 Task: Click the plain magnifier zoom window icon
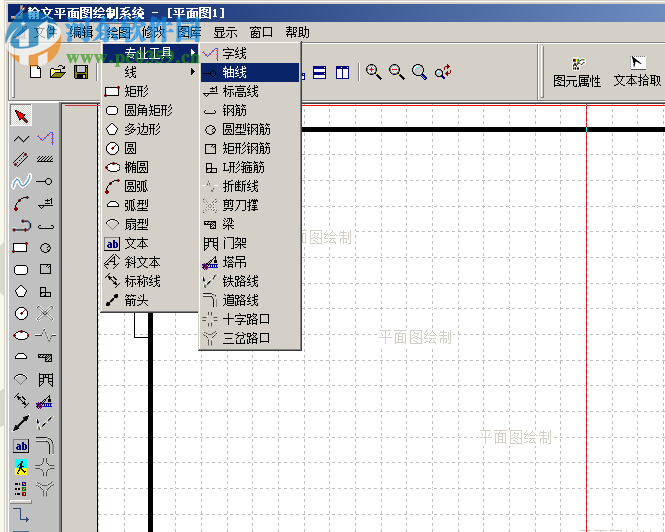[x=419, y=72]
